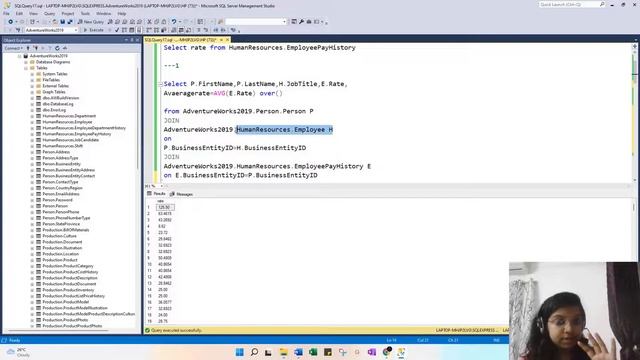Open the View menu

pos(33,13)
